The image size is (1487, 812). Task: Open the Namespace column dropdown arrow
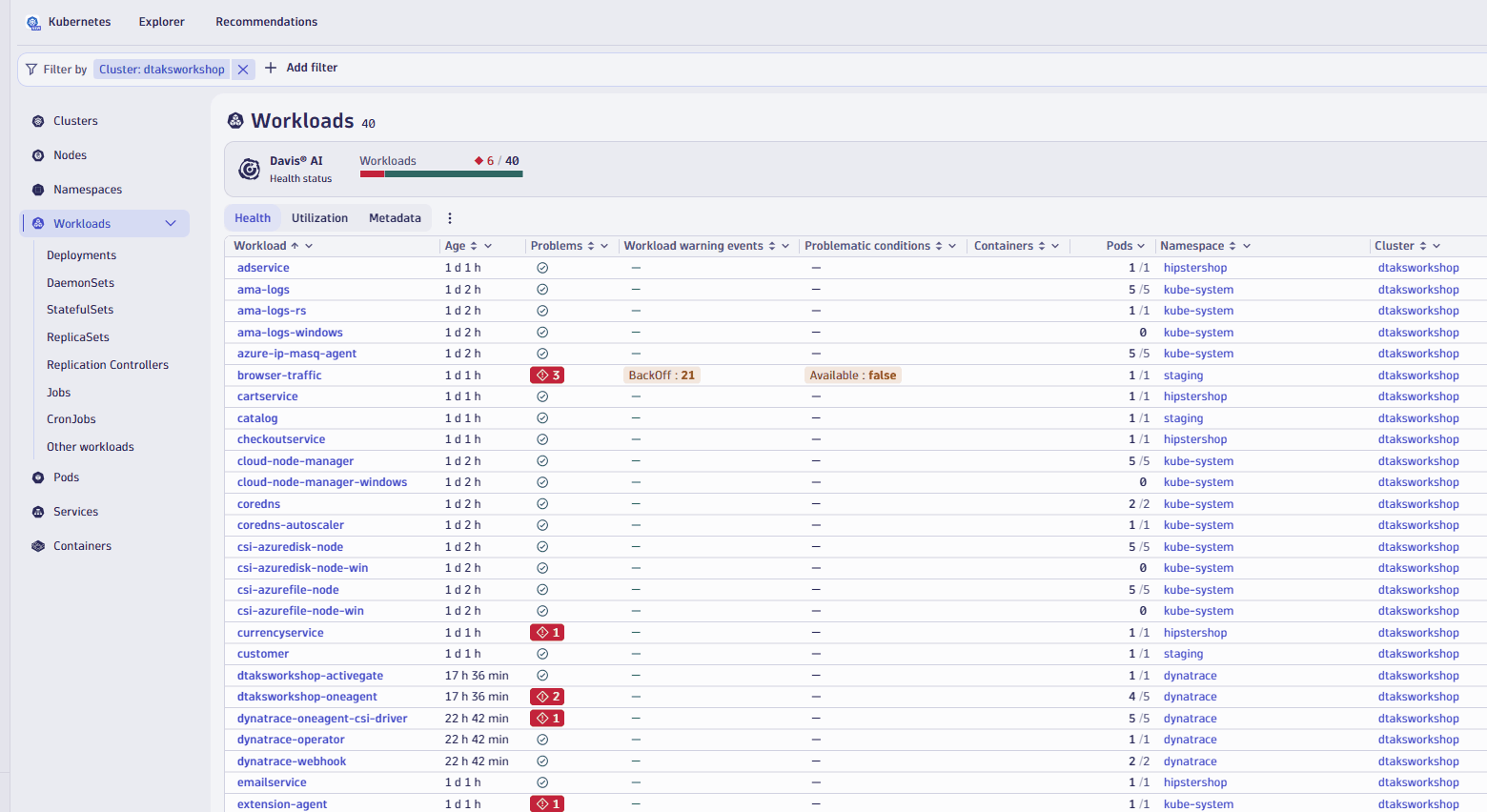pyautogui.click(x=1247, y=246)
